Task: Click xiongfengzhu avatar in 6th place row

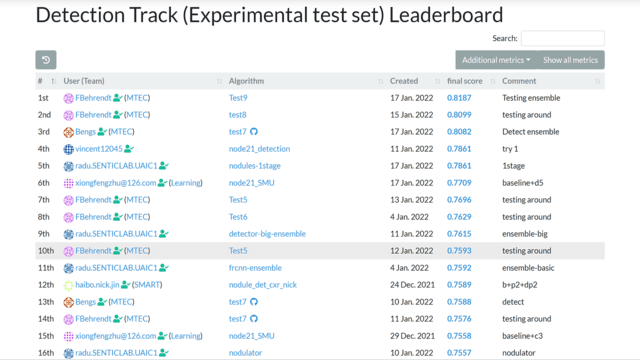Action: tap(68, 183)
